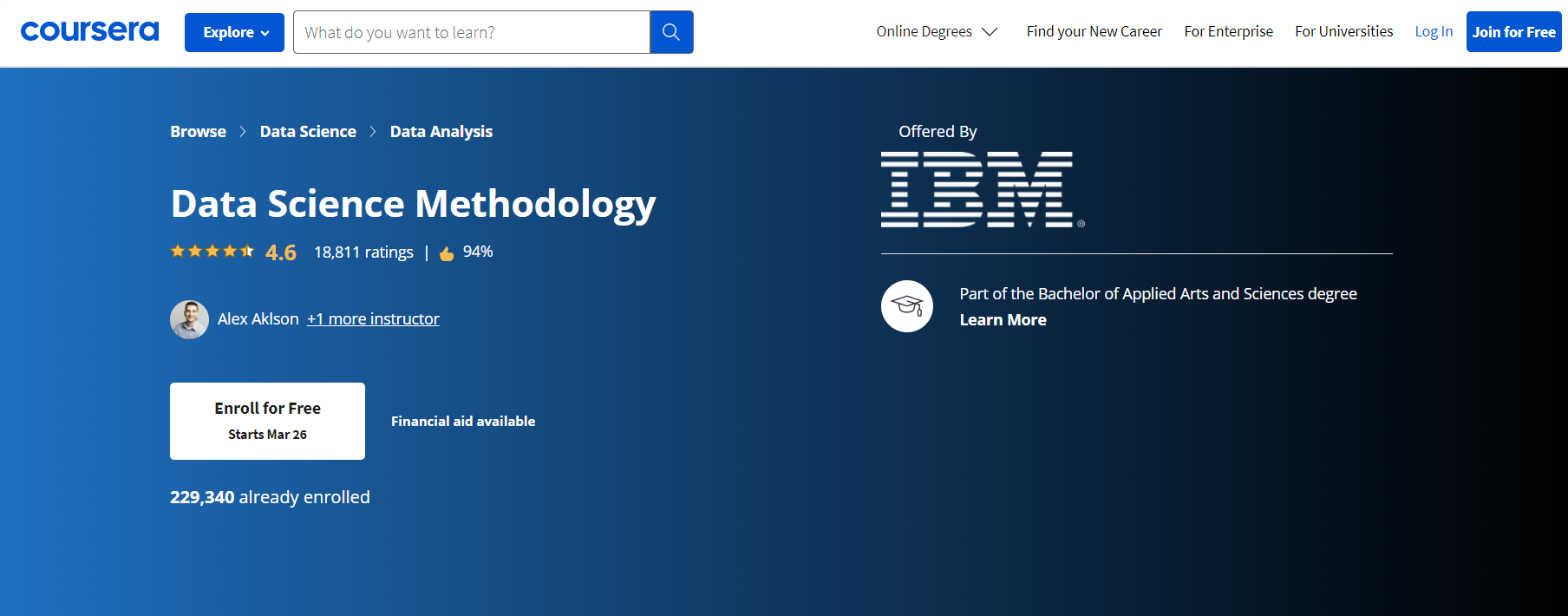Click the Log In link
Screen dimensions: 1568x616
point(1434,32)
